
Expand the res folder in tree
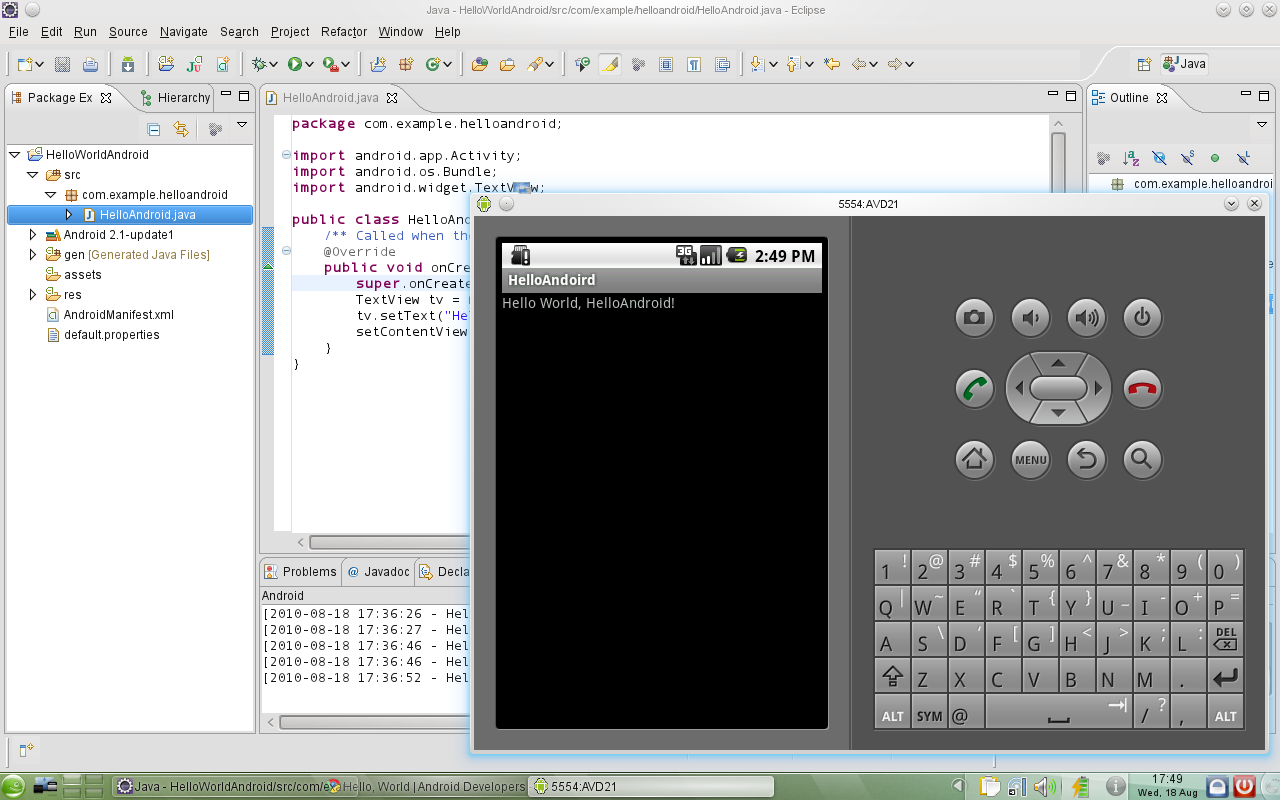(x=33, y=295)
